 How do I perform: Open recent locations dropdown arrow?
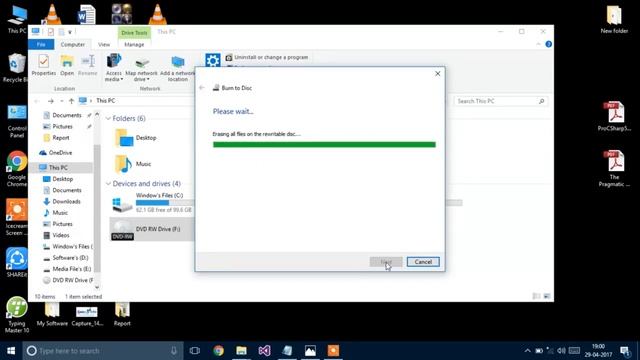pyautogui.click(x=62, y=101)
